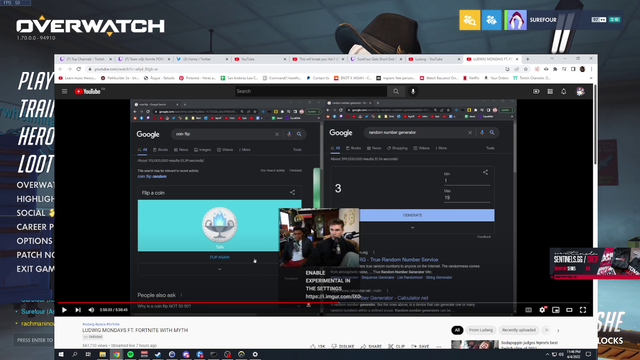The image size is (640, 360).
Task: Switch to the 'This will break you' tab
Action: point(318,59)
